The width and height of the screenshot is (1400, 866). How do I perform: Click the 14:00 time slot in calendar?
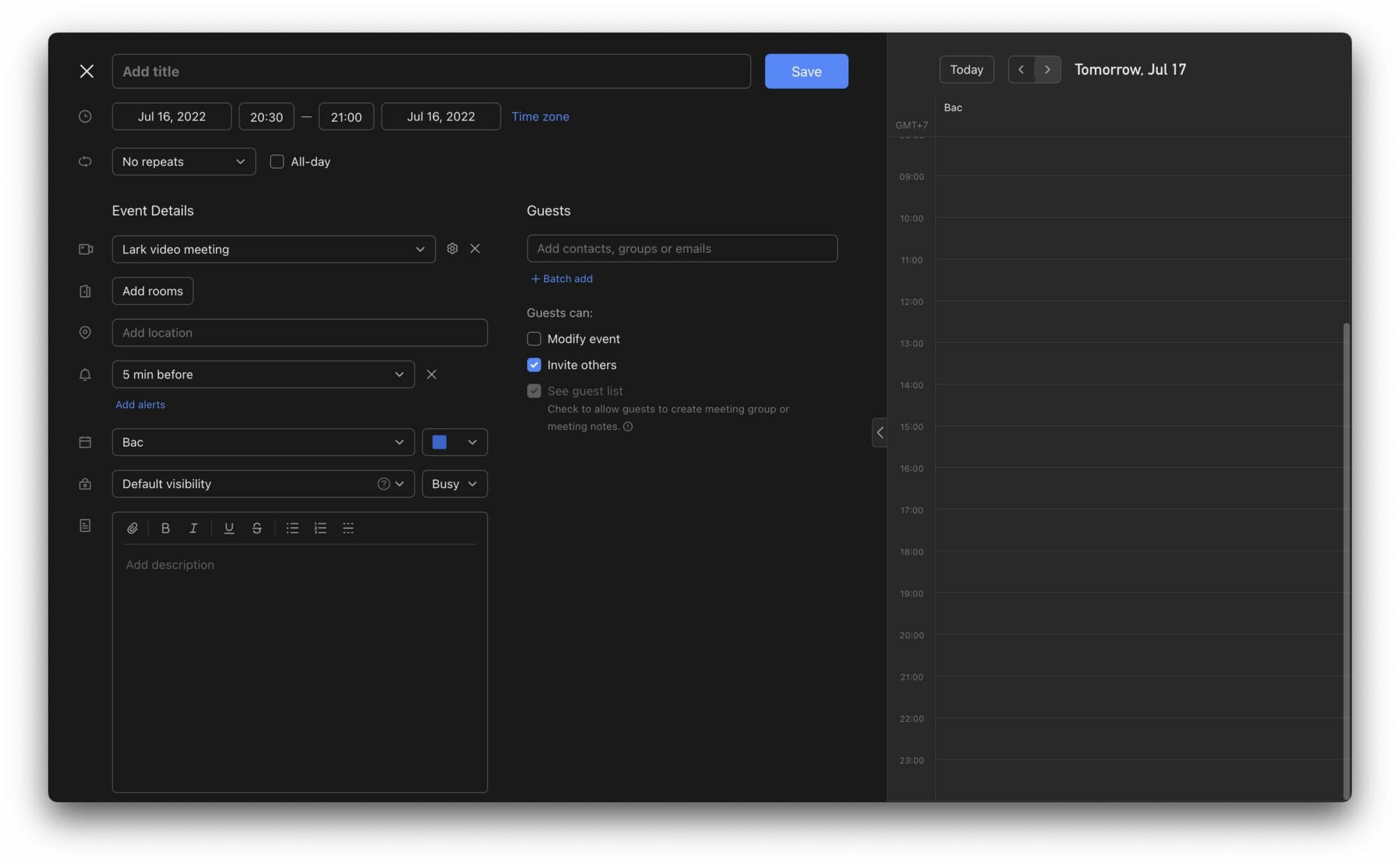click(x=1142, y=405)
